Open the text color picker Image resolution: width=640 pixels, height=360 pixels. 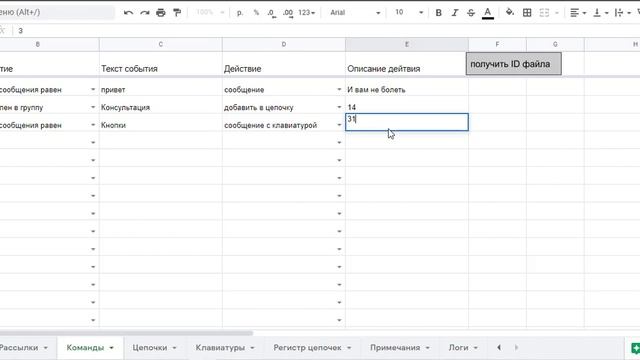tap(487, 13)
